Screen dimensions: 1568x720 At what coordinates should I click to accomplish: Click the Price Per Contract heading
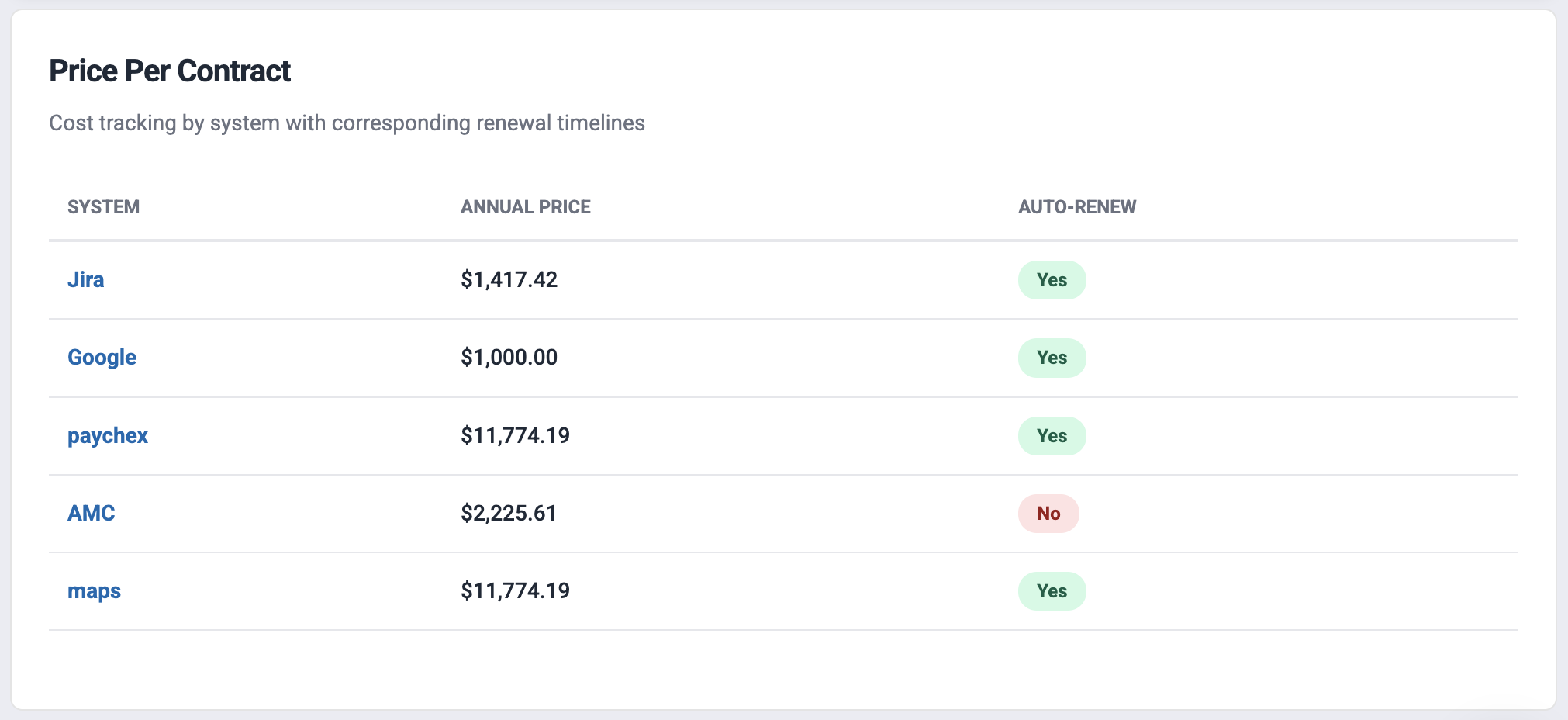tap(170, 71)
